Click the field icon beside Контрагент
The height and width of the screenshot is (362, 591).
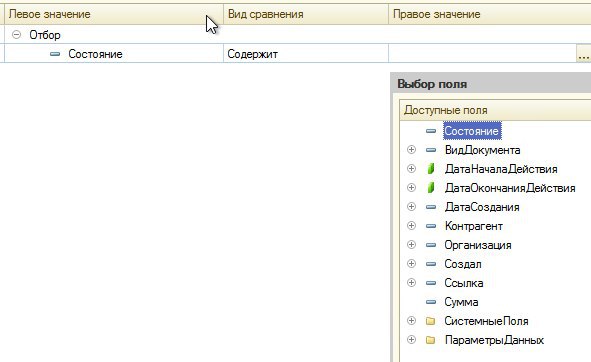(431, 225)
